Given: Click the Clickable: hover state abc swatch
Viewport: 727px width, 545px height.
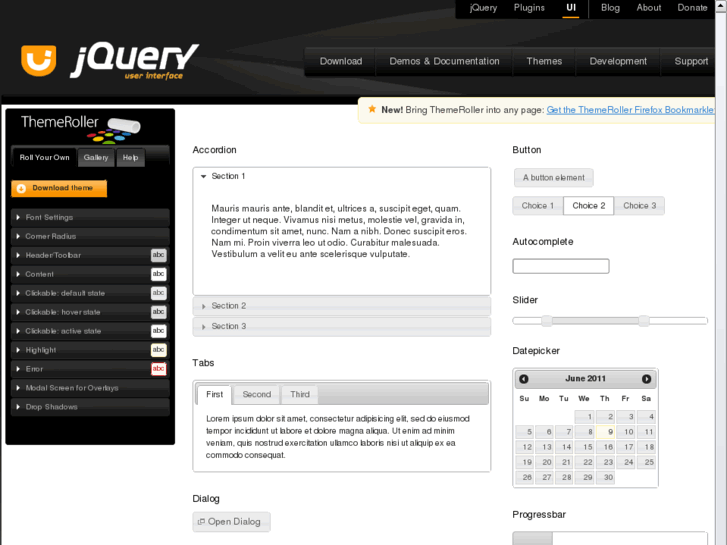Looking at the screenshot, I should [x=159, y=312].
